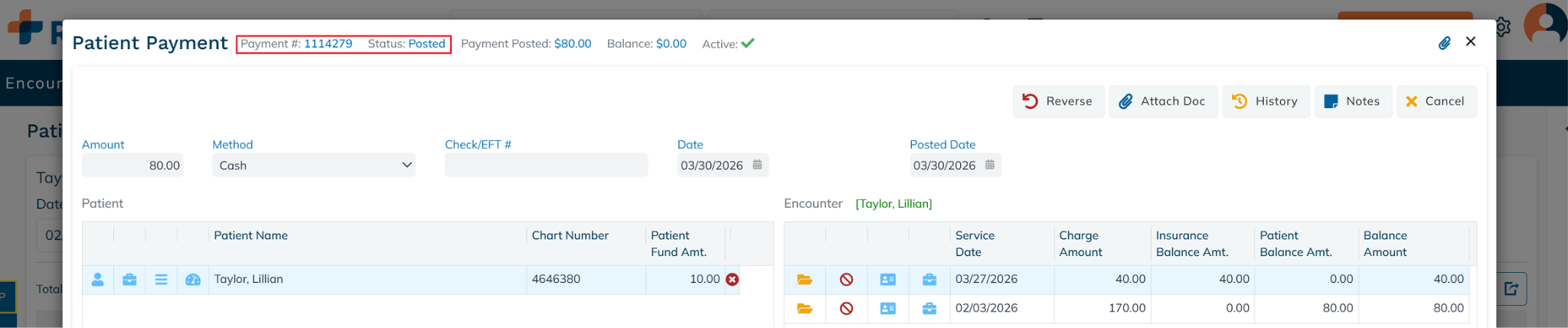
Task: Click the ID card icon for the 03/27/2026 encounter
Action: (x=887, y=280)
